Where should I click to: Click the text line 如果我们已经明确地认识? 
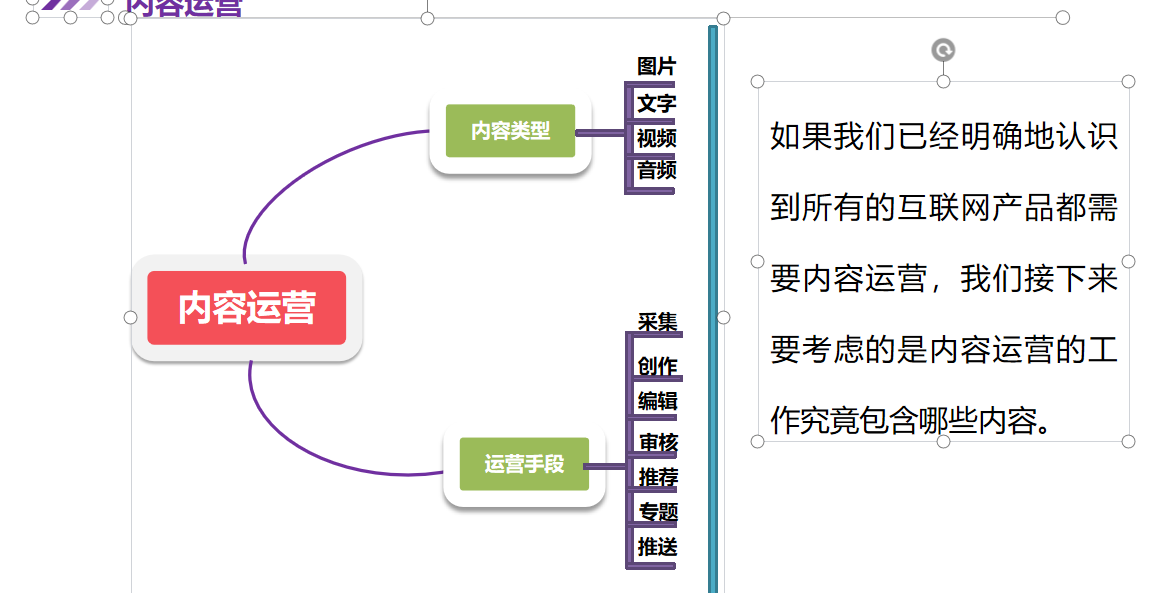point(944,136)
